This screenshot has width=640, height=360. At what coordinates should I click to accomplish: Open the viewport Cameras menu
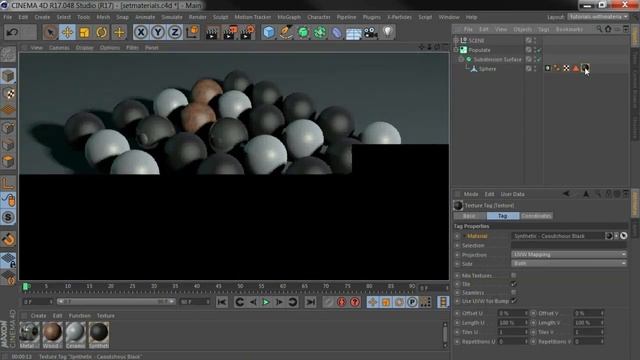tap(59, 48)
